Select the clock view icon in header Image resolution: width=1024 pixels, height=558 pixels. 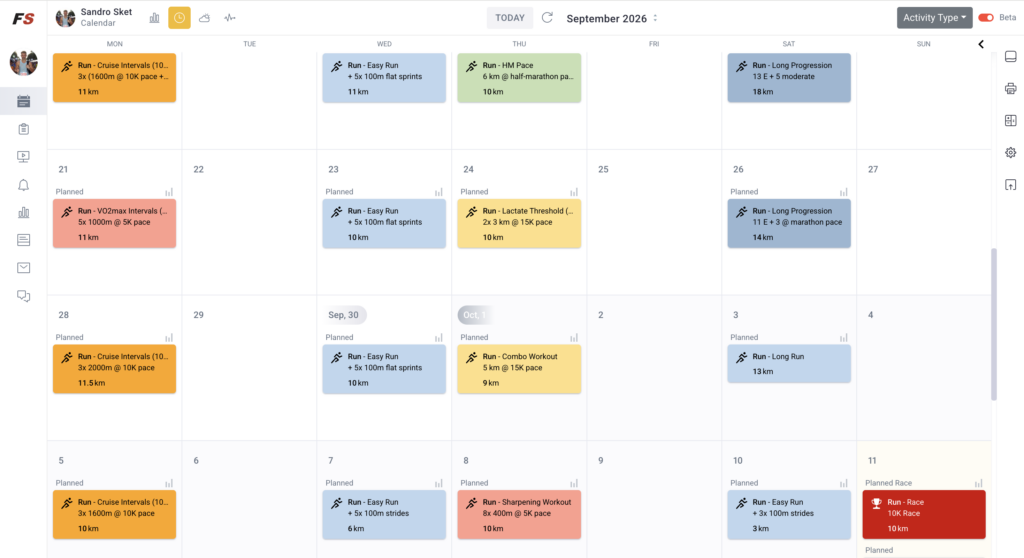point(180,18)
